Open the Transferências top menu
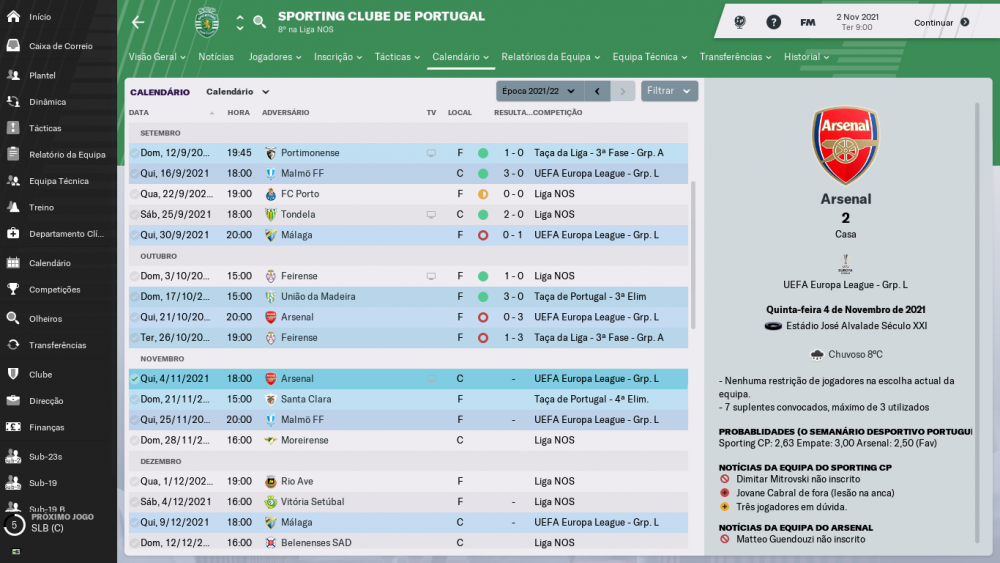 pyautogui.click(x=735, y=57)
